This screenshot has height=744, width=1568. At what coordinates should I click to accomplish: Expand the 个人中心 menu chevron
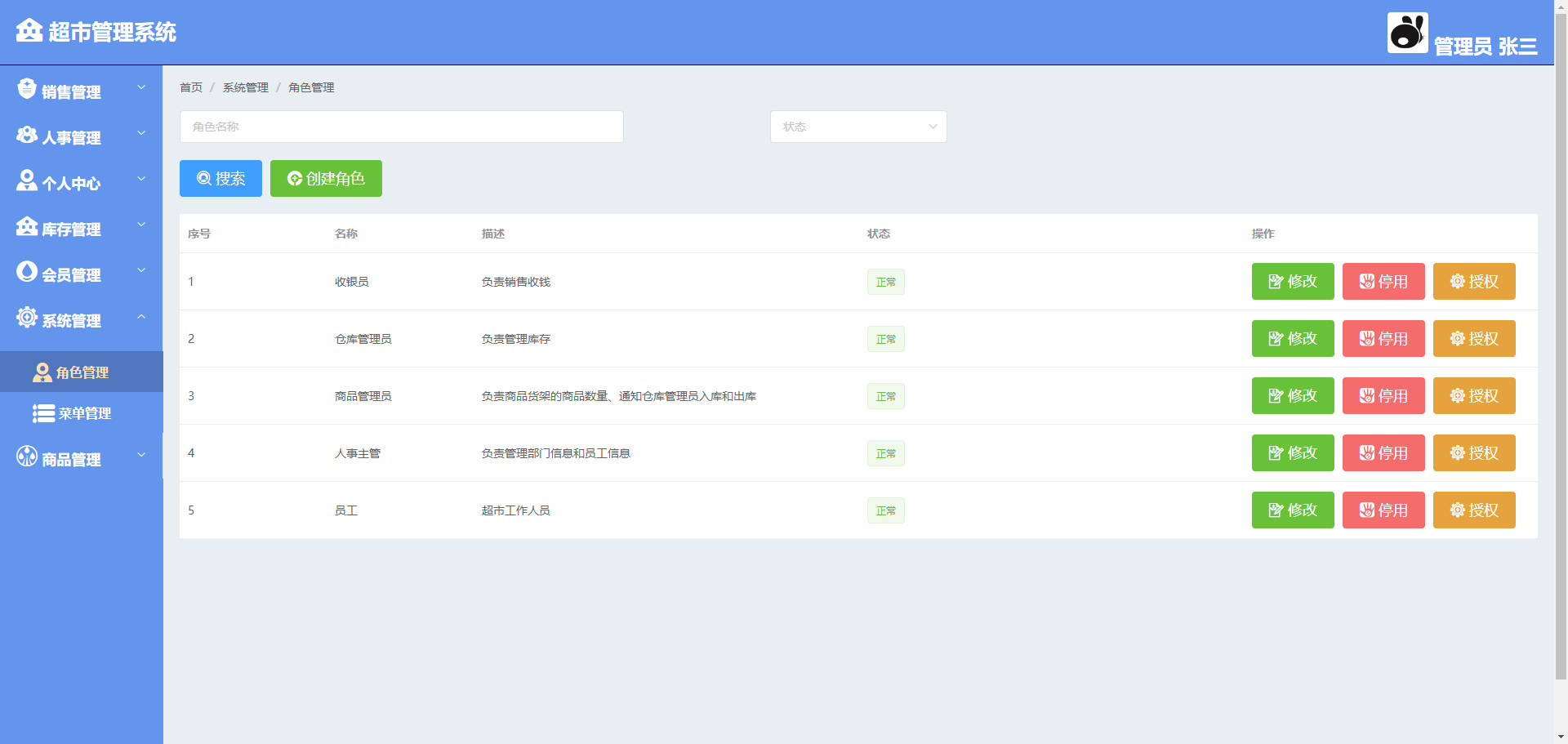click(x=141, y=179)
